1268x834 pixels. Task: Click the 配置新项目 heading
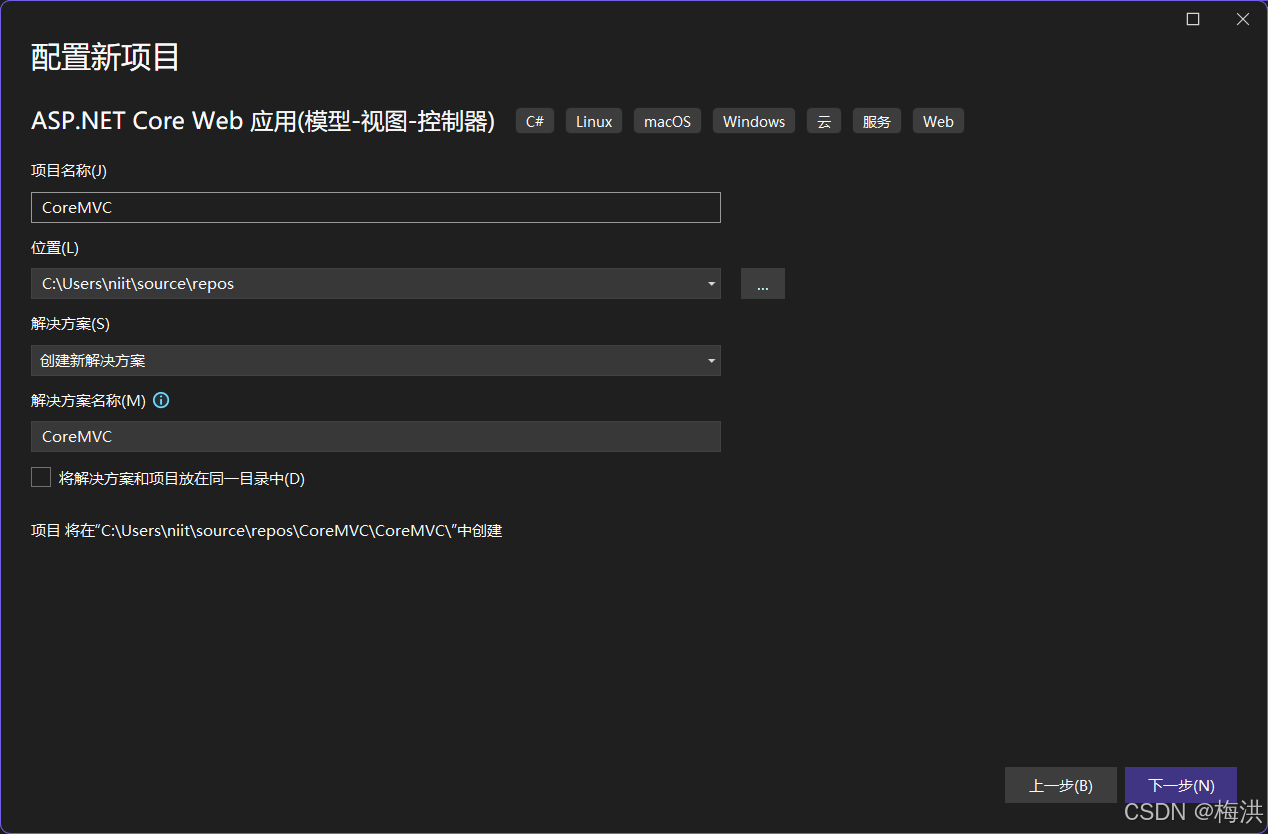pyautogui.click(x=105, y=57)
